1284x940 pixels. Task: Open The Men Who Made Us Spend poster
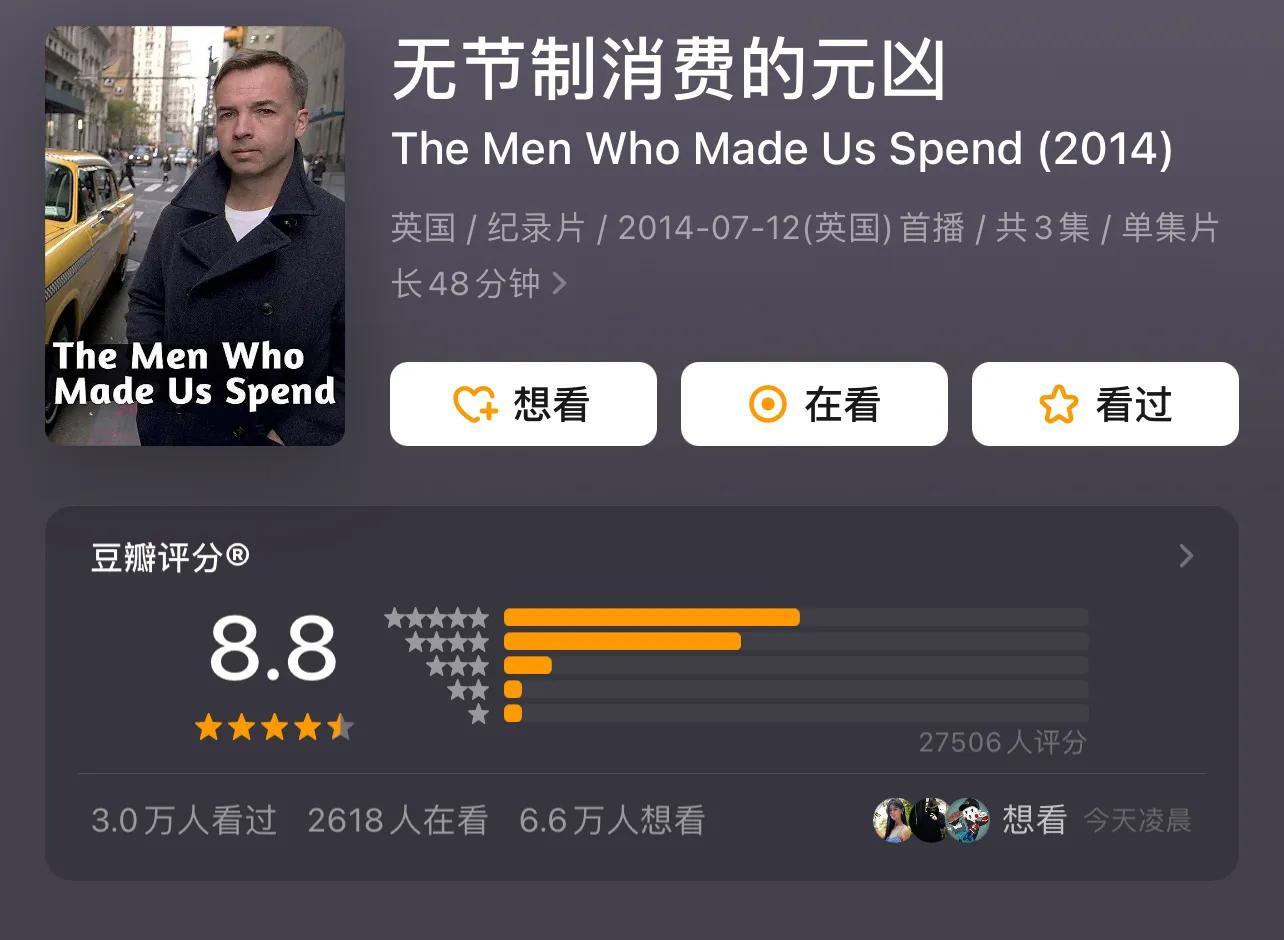click(x=195, y=236)
